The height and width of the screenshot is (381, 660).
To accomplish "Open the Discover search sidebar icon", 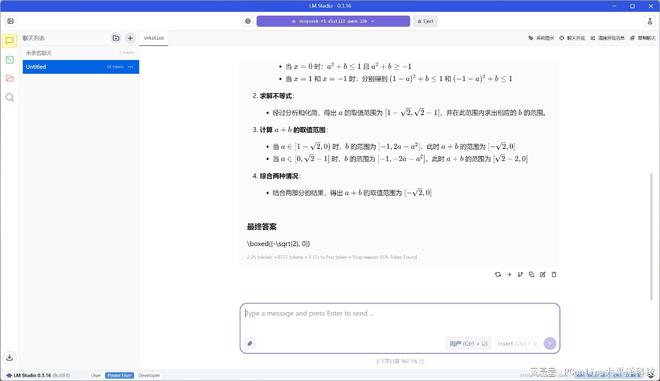I will 10,97.
